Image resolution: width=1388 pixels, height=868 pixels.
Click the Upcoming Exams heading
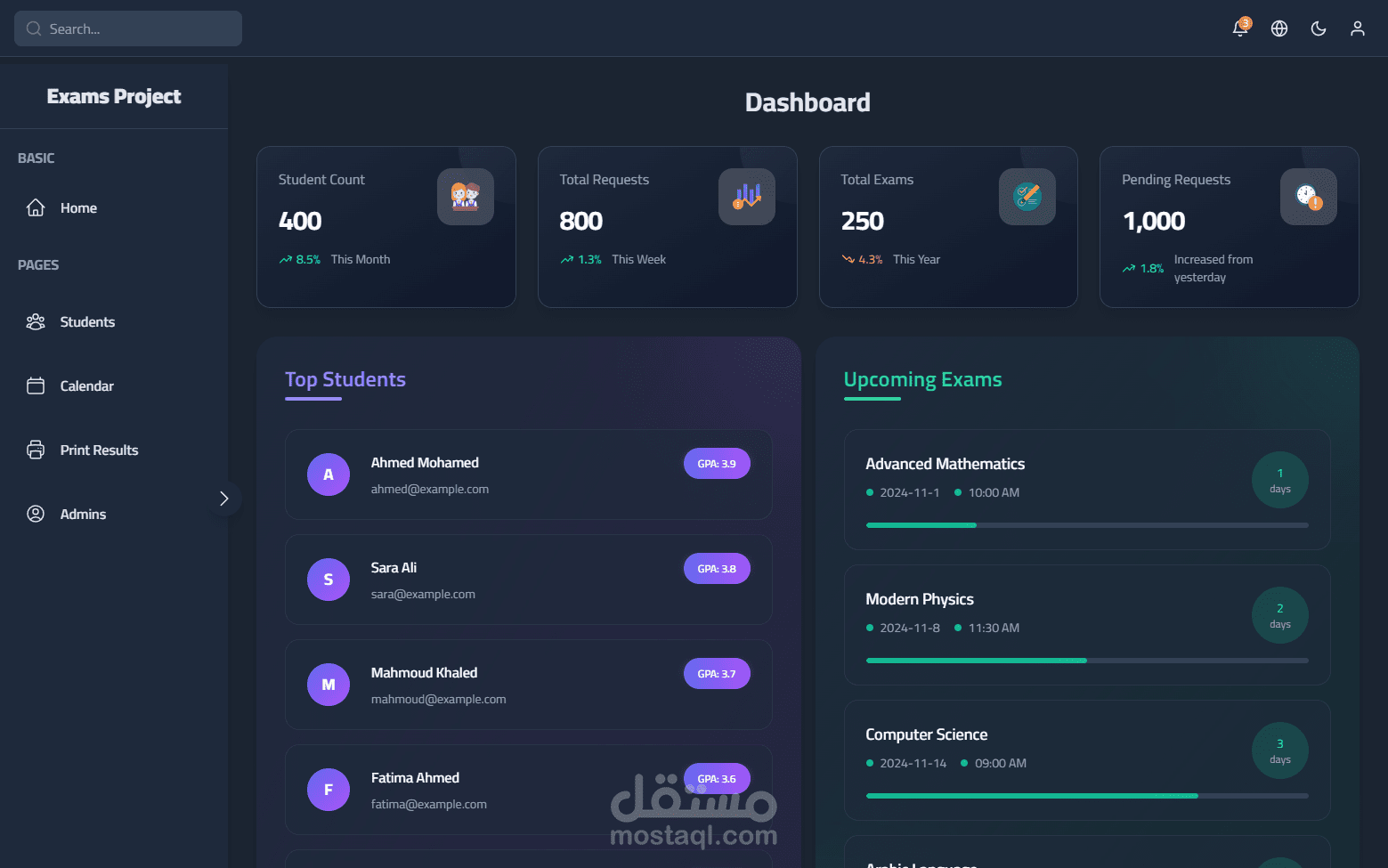922,379
